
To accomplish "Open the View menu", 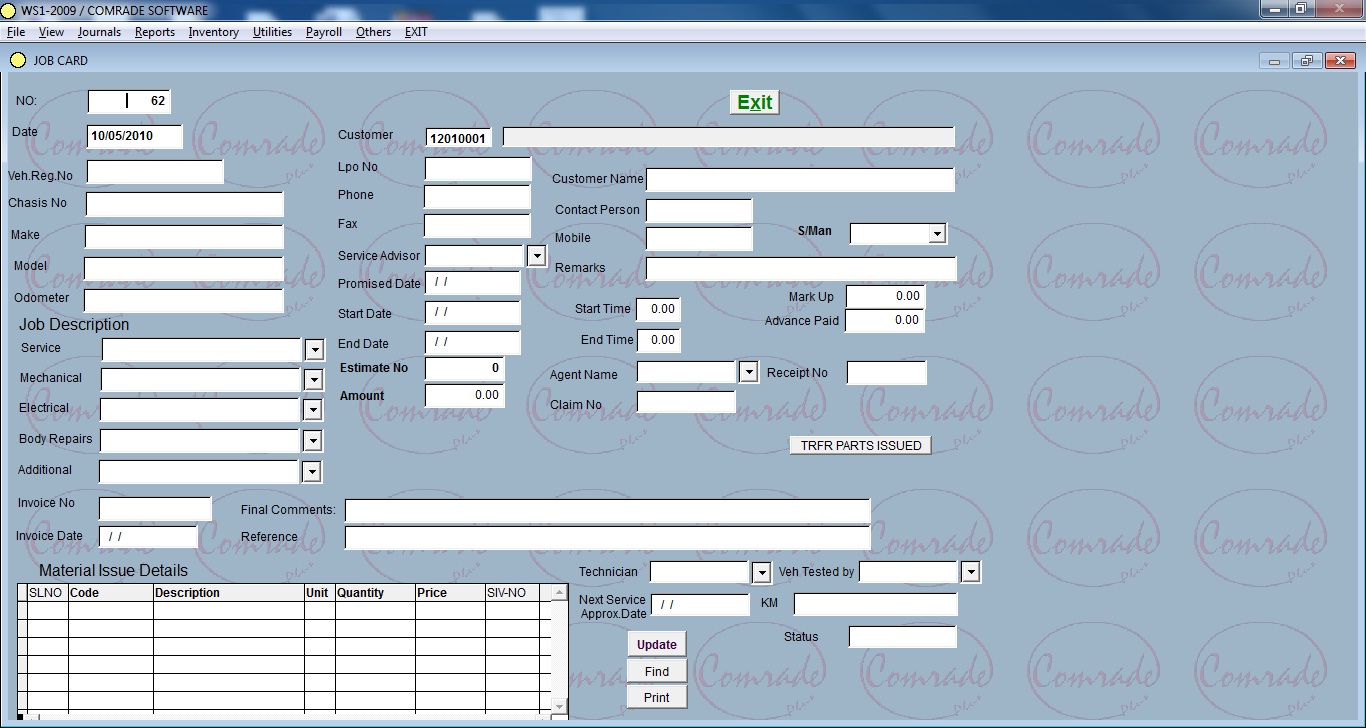I will pyautogui.click(x=51, y=32).
